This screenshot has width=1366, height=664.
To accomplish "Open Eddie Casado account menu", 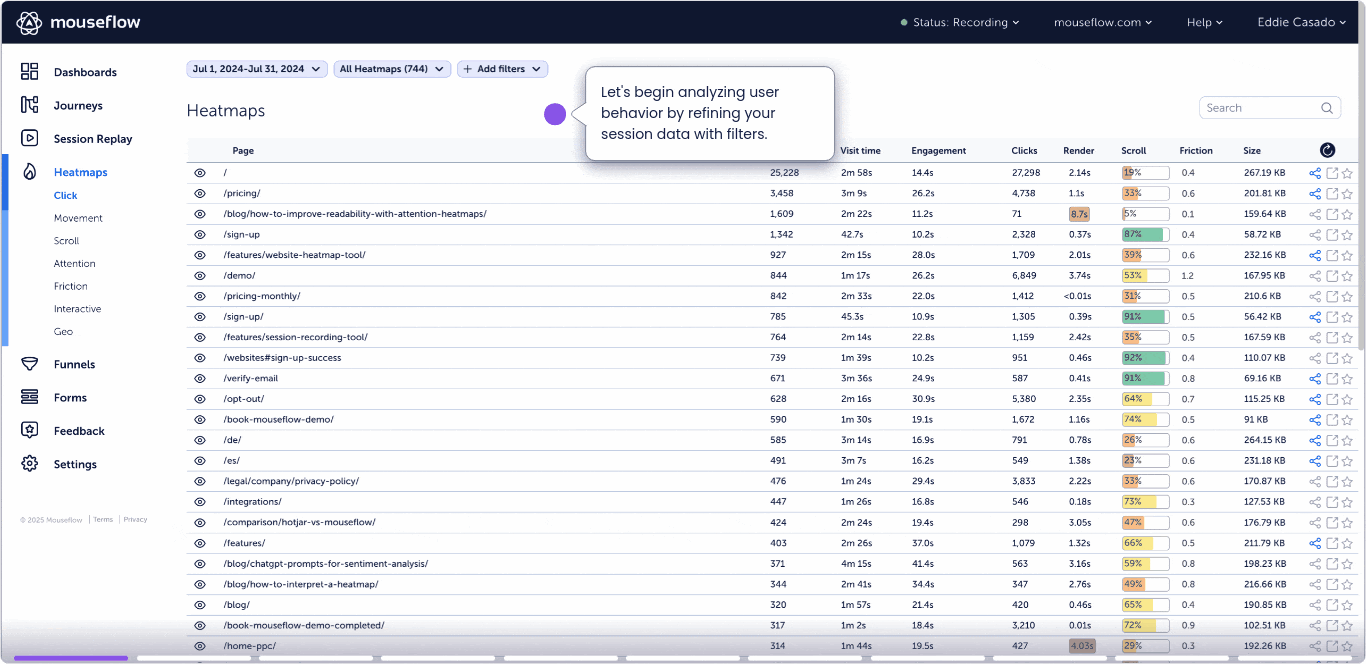I will 1302,22.
